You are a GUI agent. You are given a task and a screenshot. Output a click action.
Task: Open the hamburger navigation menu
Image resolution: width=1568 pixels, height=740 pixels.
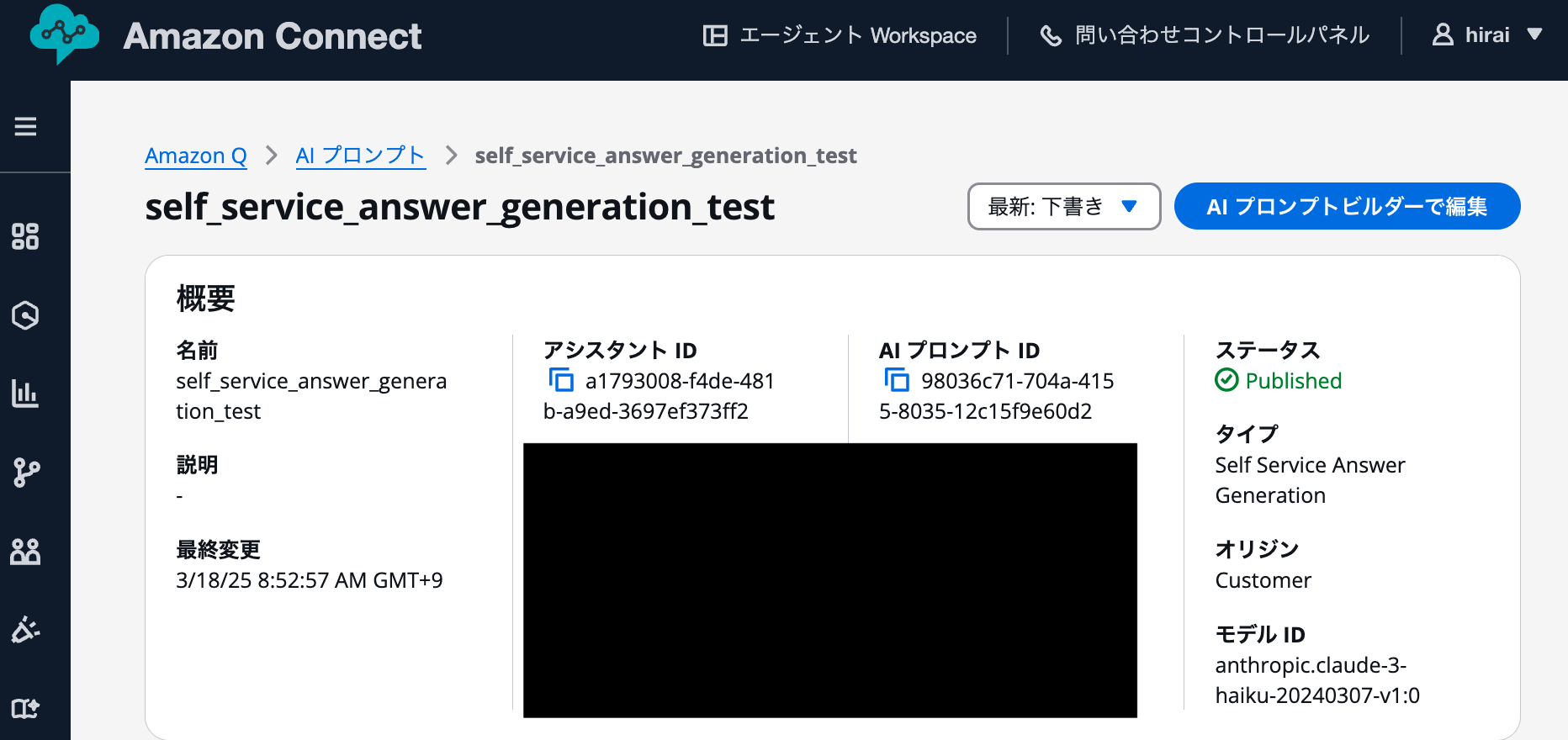[x=25, y=126]
